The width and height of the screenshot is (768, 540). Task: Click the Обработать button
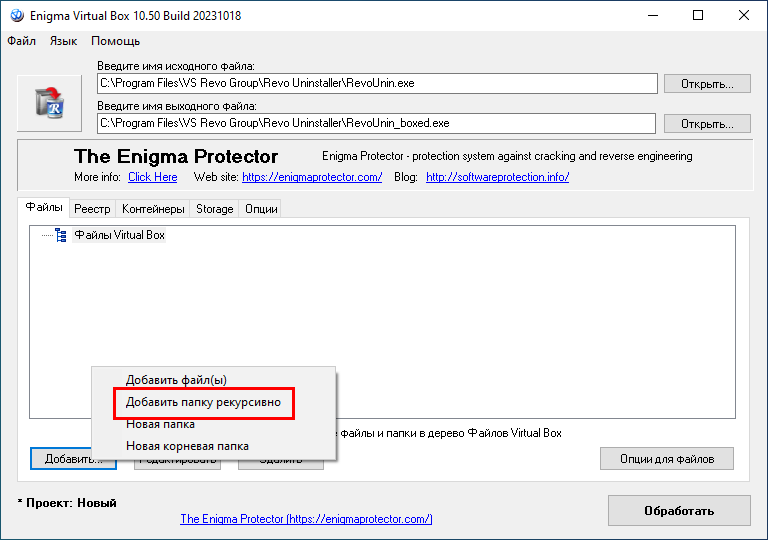tap(679, 511)
